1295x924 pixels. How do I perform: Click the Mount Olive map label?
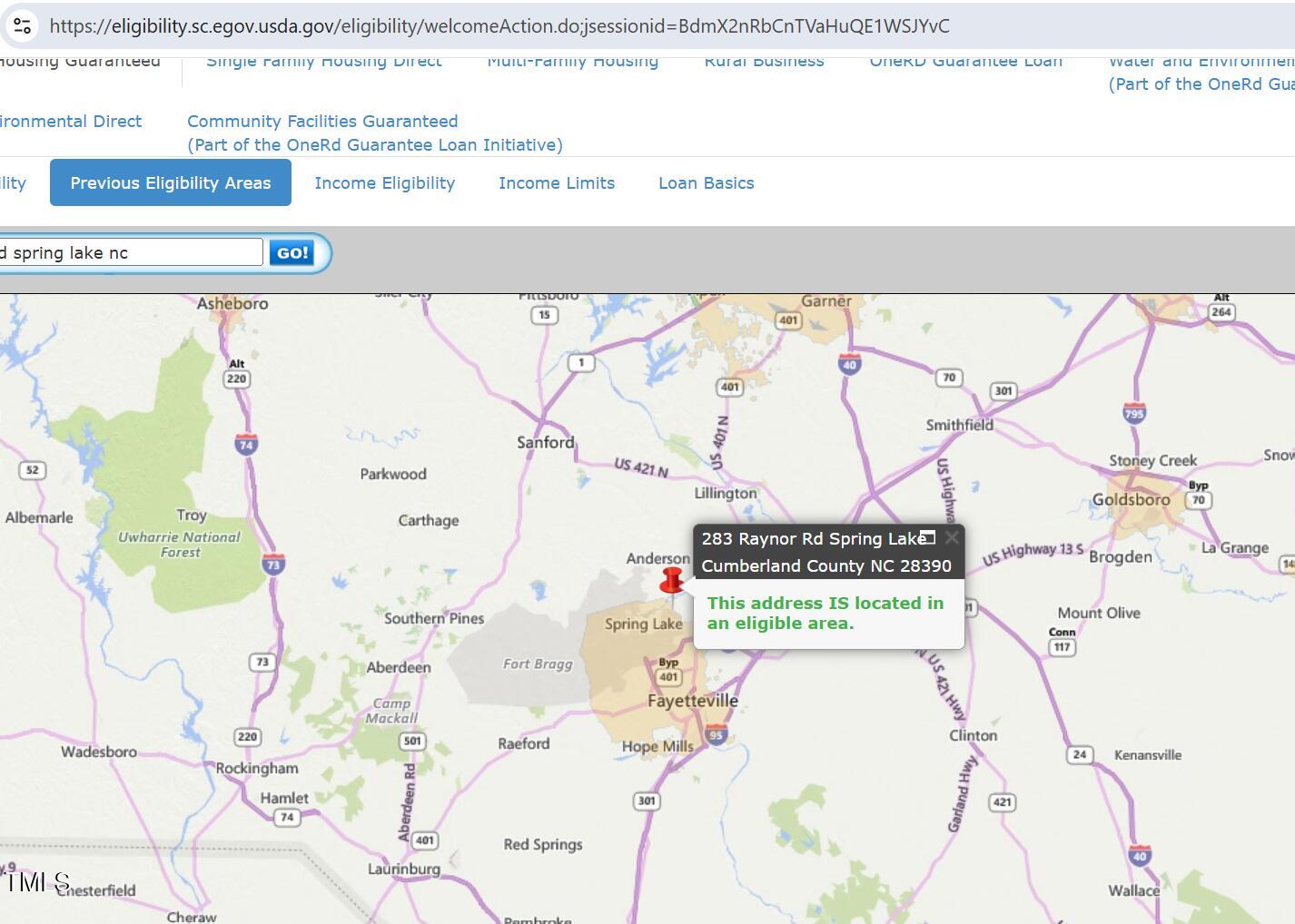[1099, 613]
